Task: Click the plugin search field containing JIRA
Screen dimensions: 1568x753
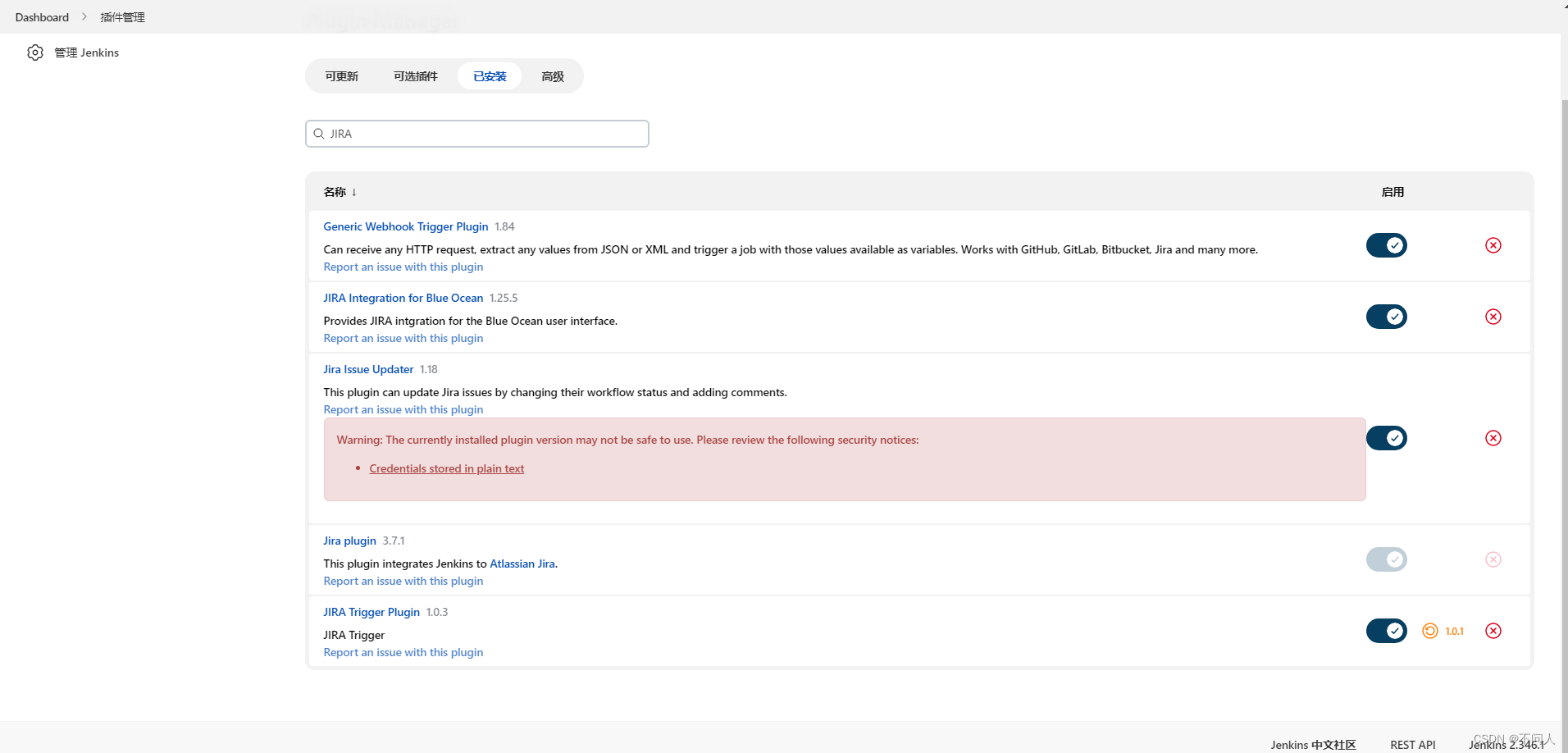Action: (477, 134)
